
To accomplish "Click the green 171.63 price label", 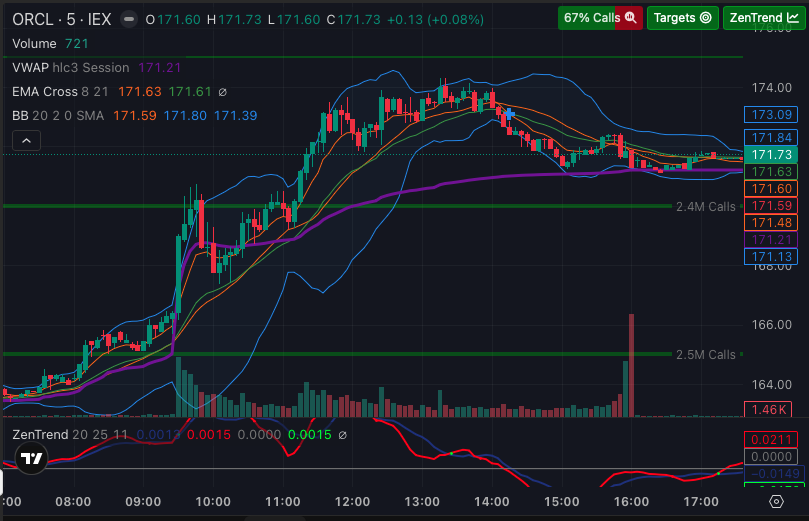I will tap(771, 172).
